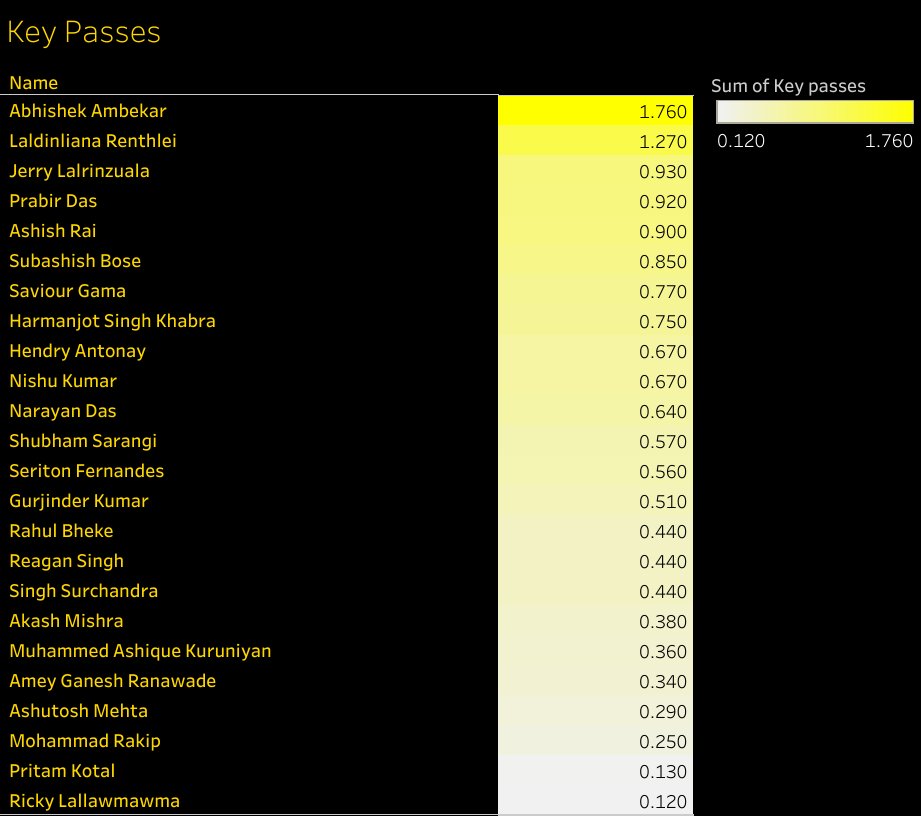Select the Name column header
The image size is (921, 816).
pos(31,82)
